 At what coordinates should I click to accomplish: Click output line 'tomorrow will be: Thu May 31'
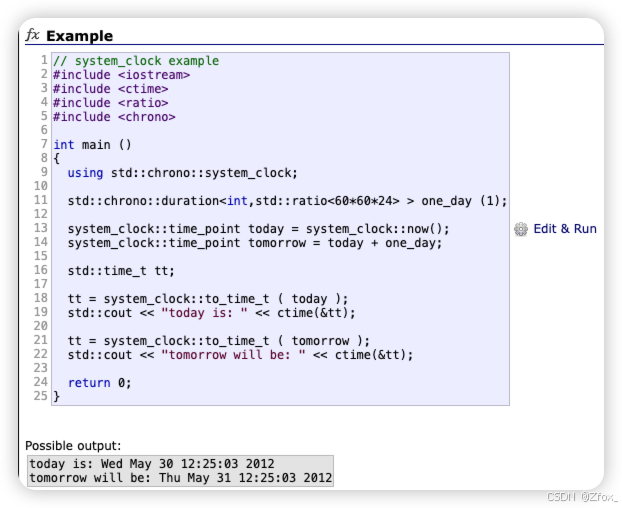point(181,478)
